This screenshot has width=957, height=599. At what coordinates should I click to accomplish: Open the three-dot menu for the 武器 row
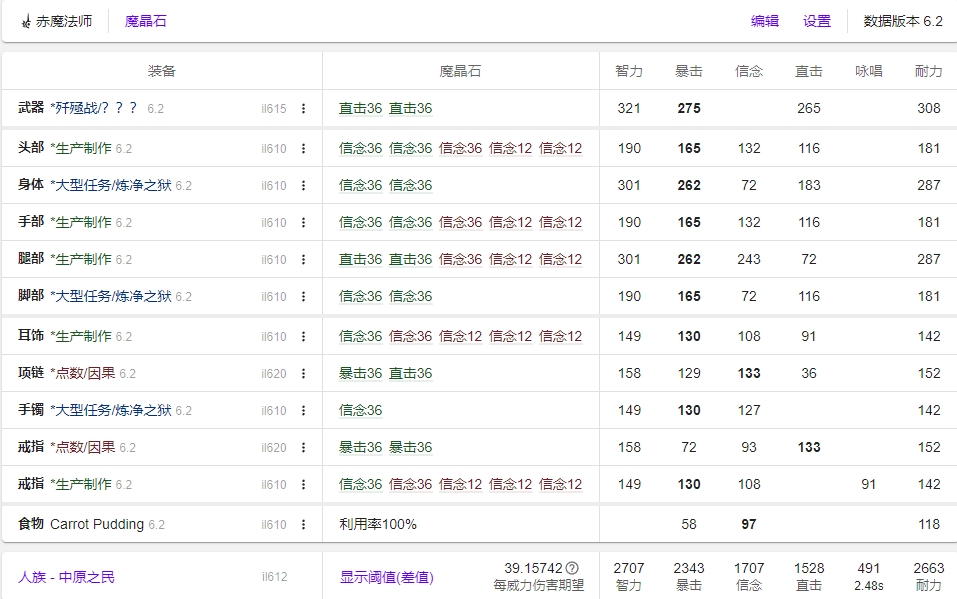[304, 109]
